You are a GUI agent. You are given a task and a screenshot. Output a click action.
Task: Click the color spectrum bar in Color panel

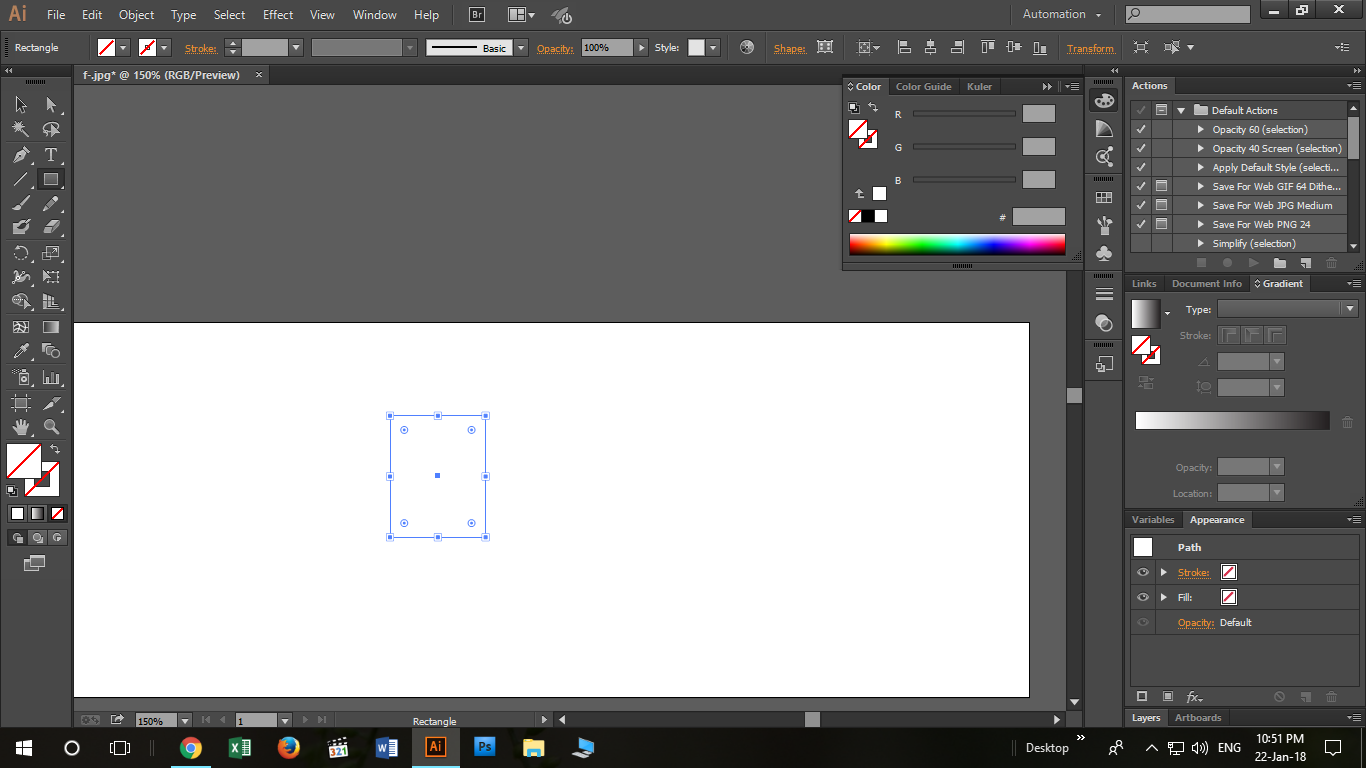click(x=957, y=244)
